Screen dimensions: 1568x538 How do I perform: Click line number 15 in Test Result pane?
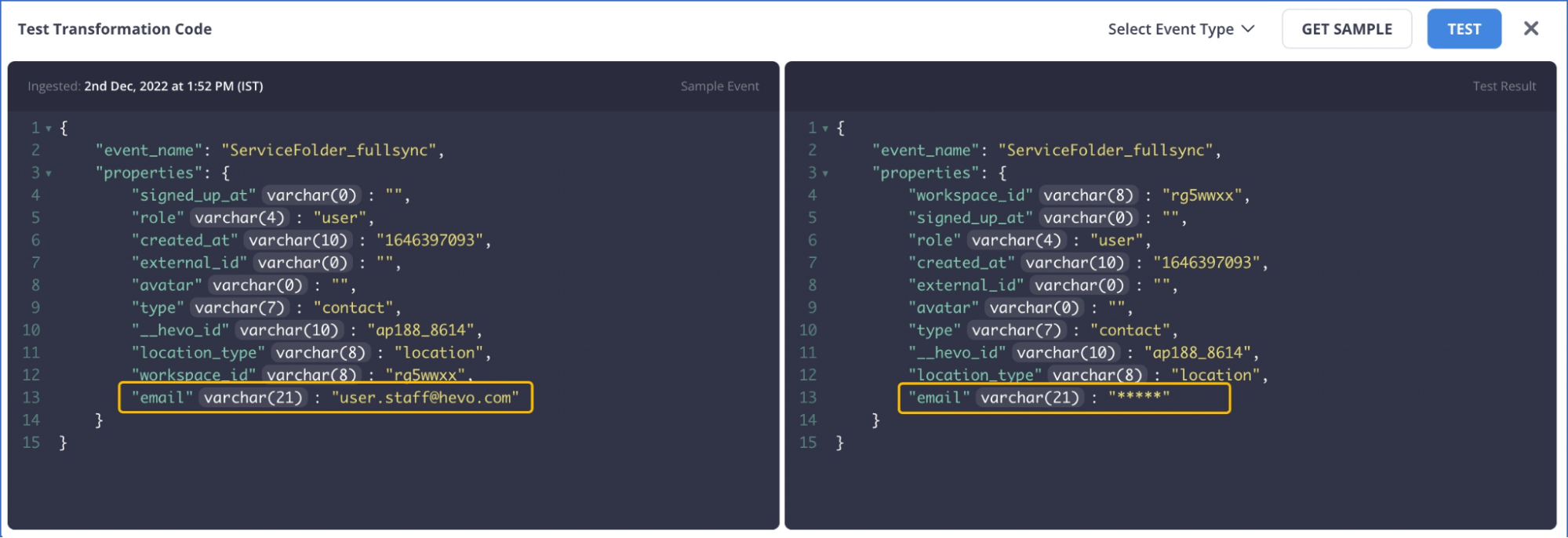pyautogui.click(x=807, y=443)
